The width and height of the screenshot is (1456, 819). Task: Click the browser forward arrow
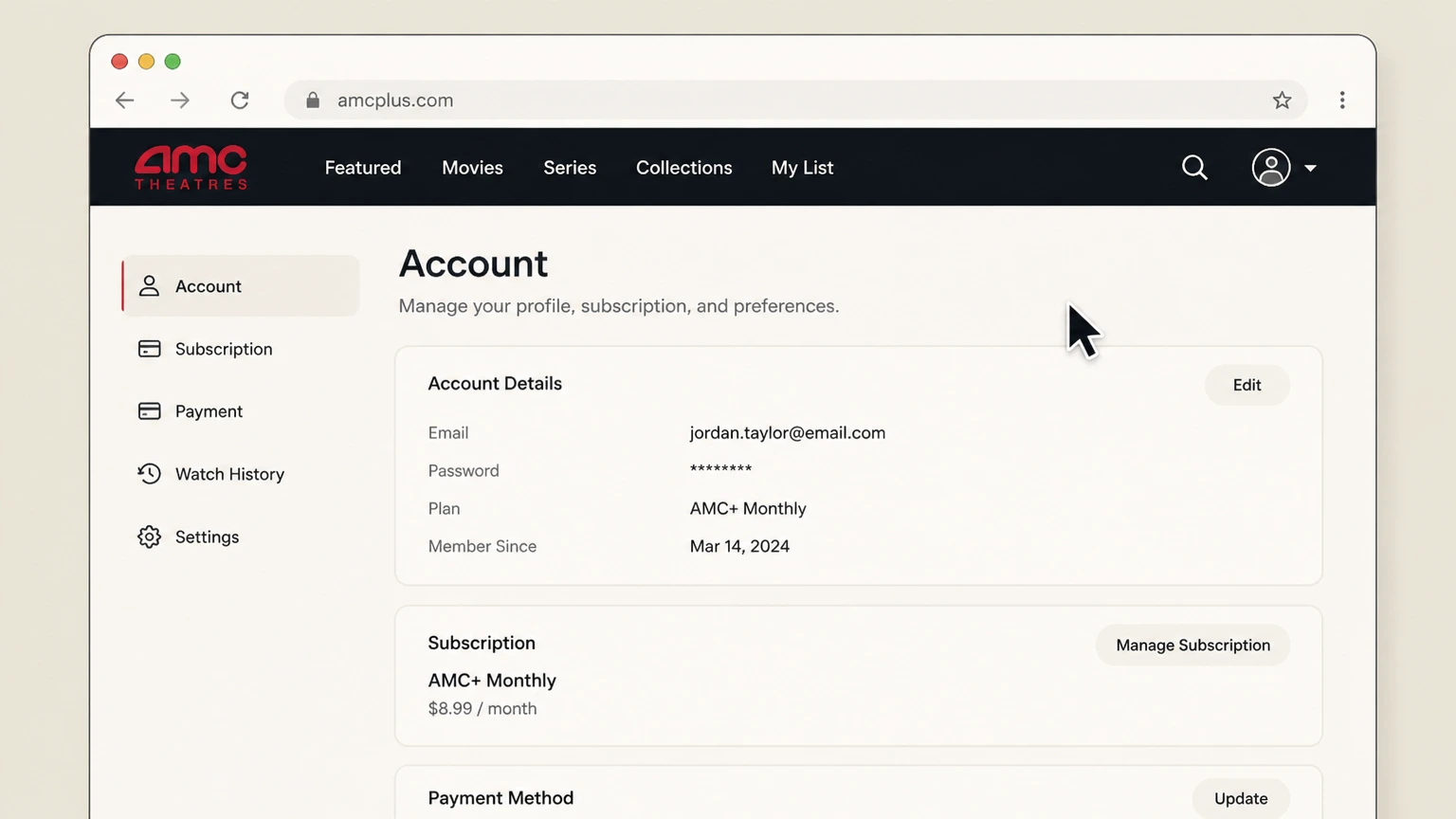(180, 100)
